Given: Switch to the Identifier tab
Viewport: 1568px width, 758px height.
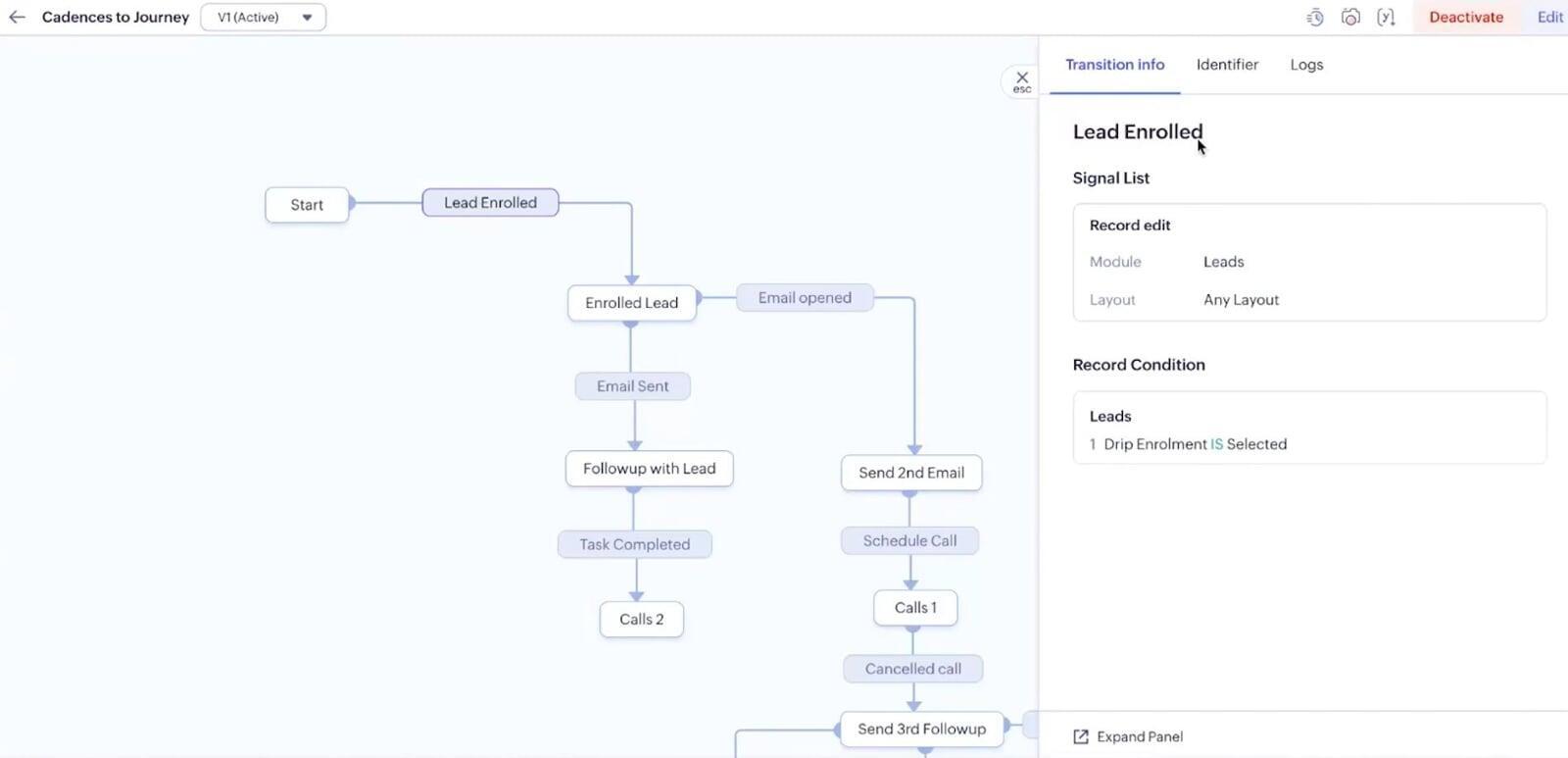Looking at the screenshot, I should 1227,65.
